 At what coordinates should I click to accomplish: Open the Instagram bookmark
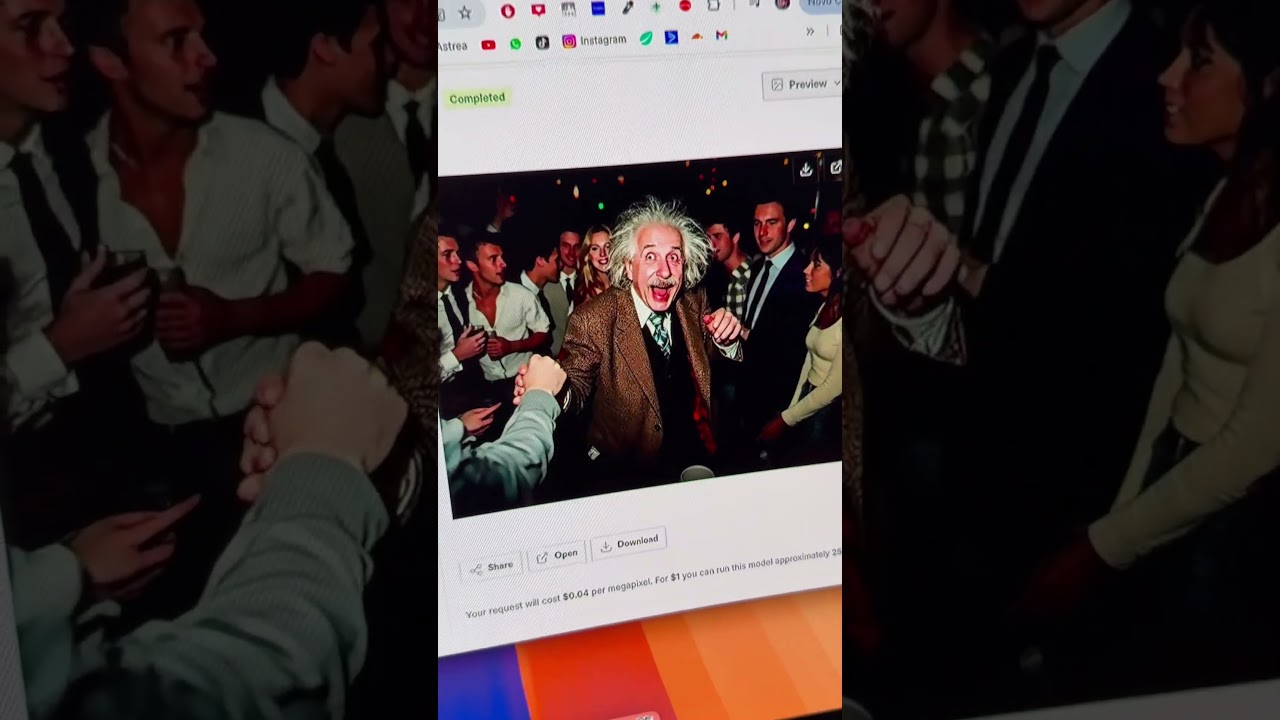pyautogui.click(x=594, y=40)
